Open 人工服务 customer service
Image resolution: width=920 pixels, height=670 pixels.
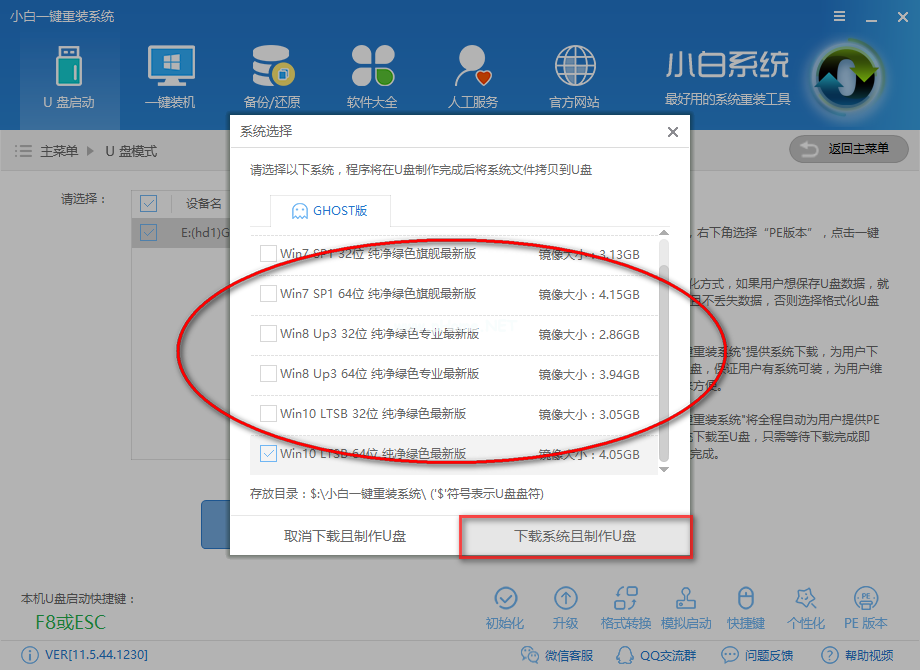[x=472, y=75]
